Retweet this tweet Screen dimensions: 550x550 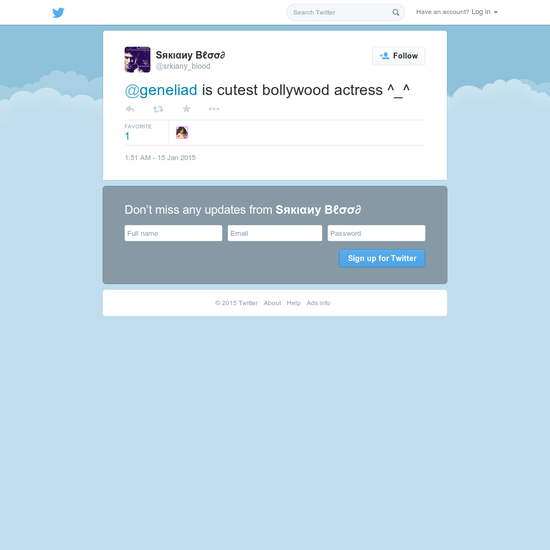[158, 109]
